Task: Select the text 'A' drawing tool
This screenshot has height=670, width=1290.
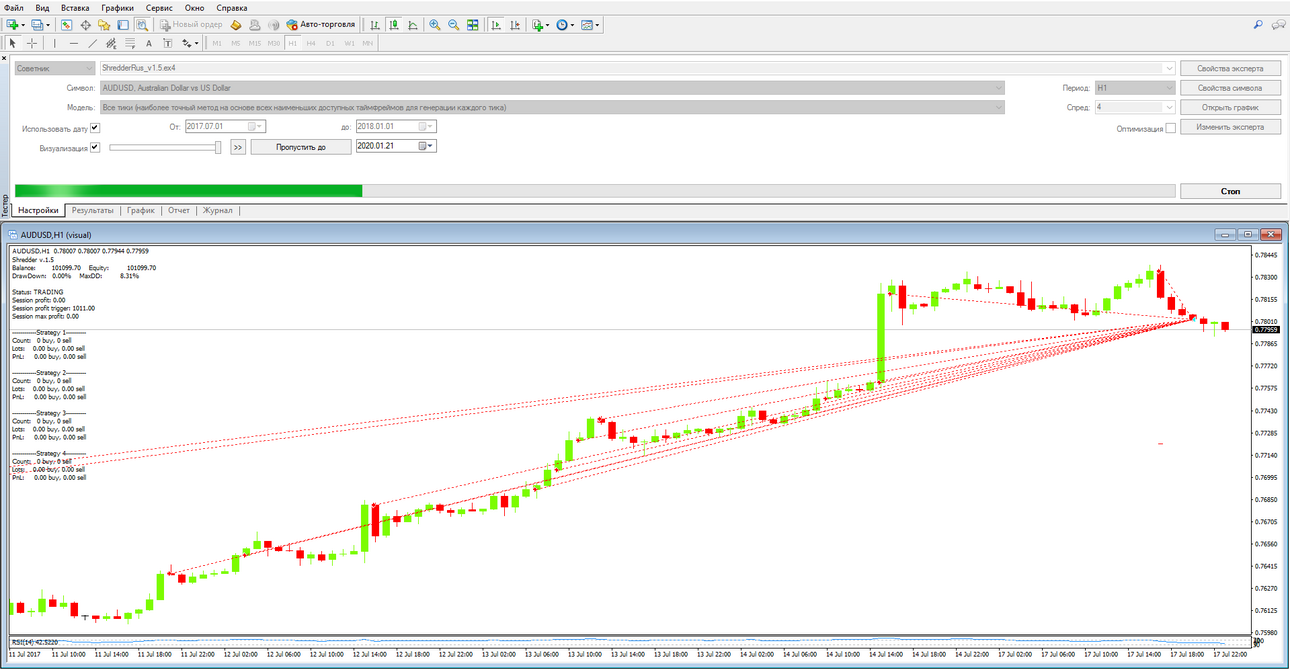Action: point(149,43)
